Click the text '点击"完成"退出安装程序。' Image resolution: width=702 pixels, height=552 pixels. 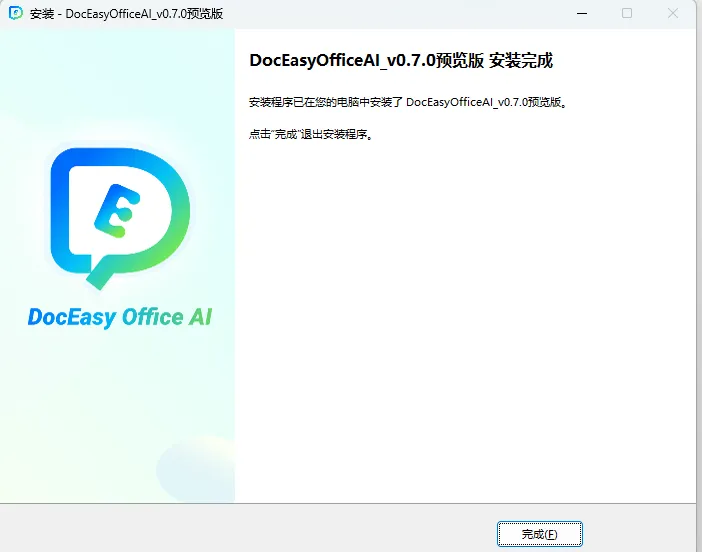[x=311, y=134]
